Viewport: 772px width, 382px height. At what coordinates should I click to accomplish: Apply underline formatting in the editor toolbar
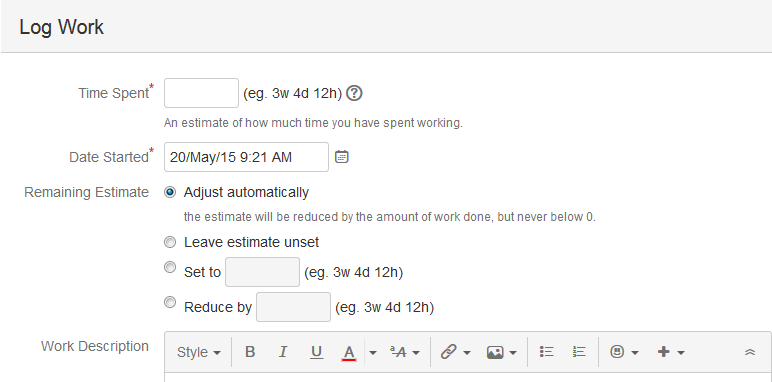316,352
